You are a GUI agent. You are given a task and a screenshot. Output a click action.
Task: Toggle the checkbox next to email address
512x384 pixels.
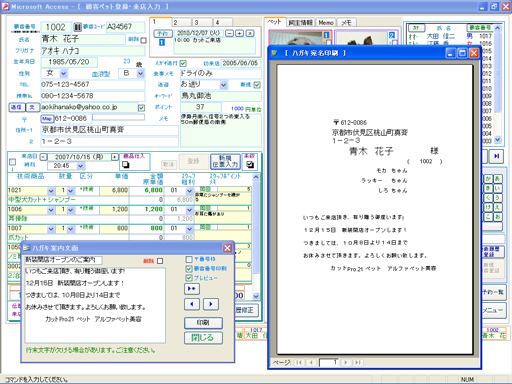click(x=141, y=108)
